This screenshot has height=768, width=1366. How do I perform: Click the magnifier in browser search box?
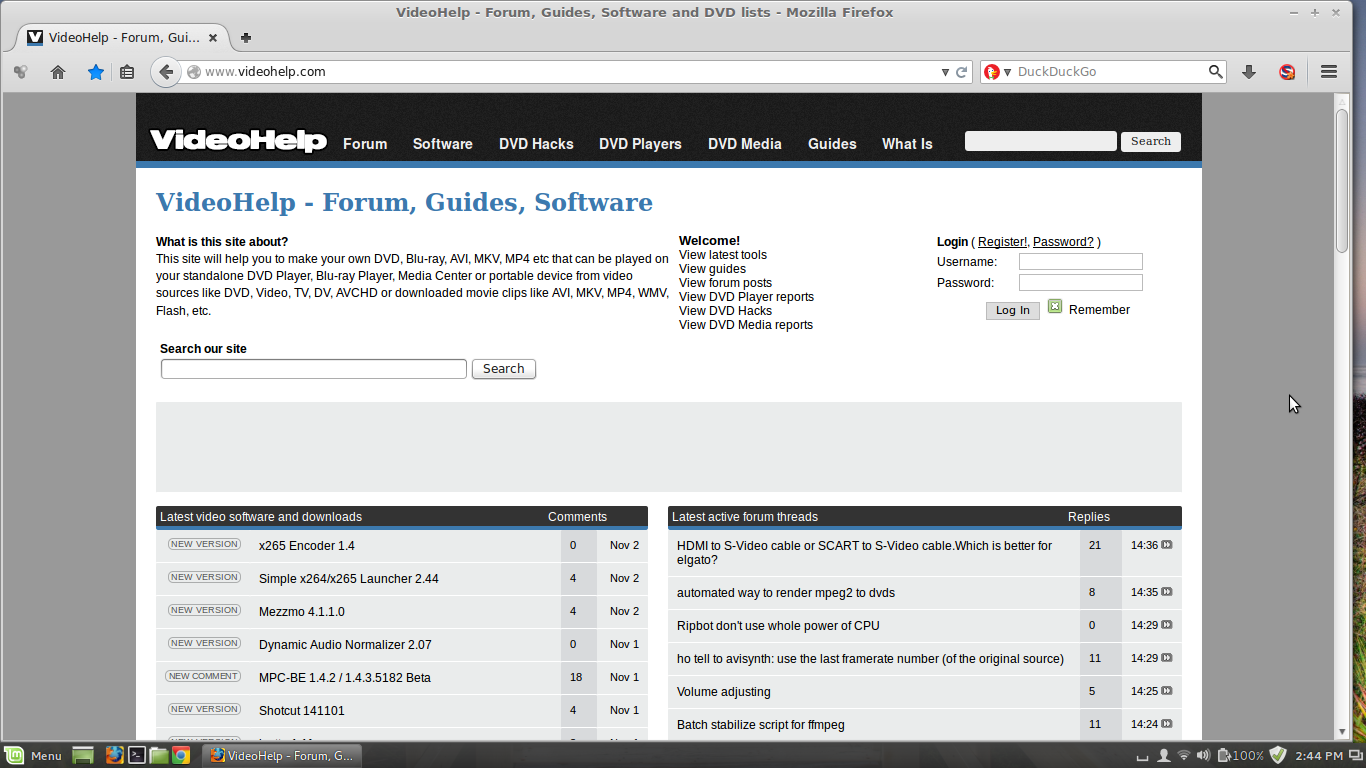coord(1215,72)
